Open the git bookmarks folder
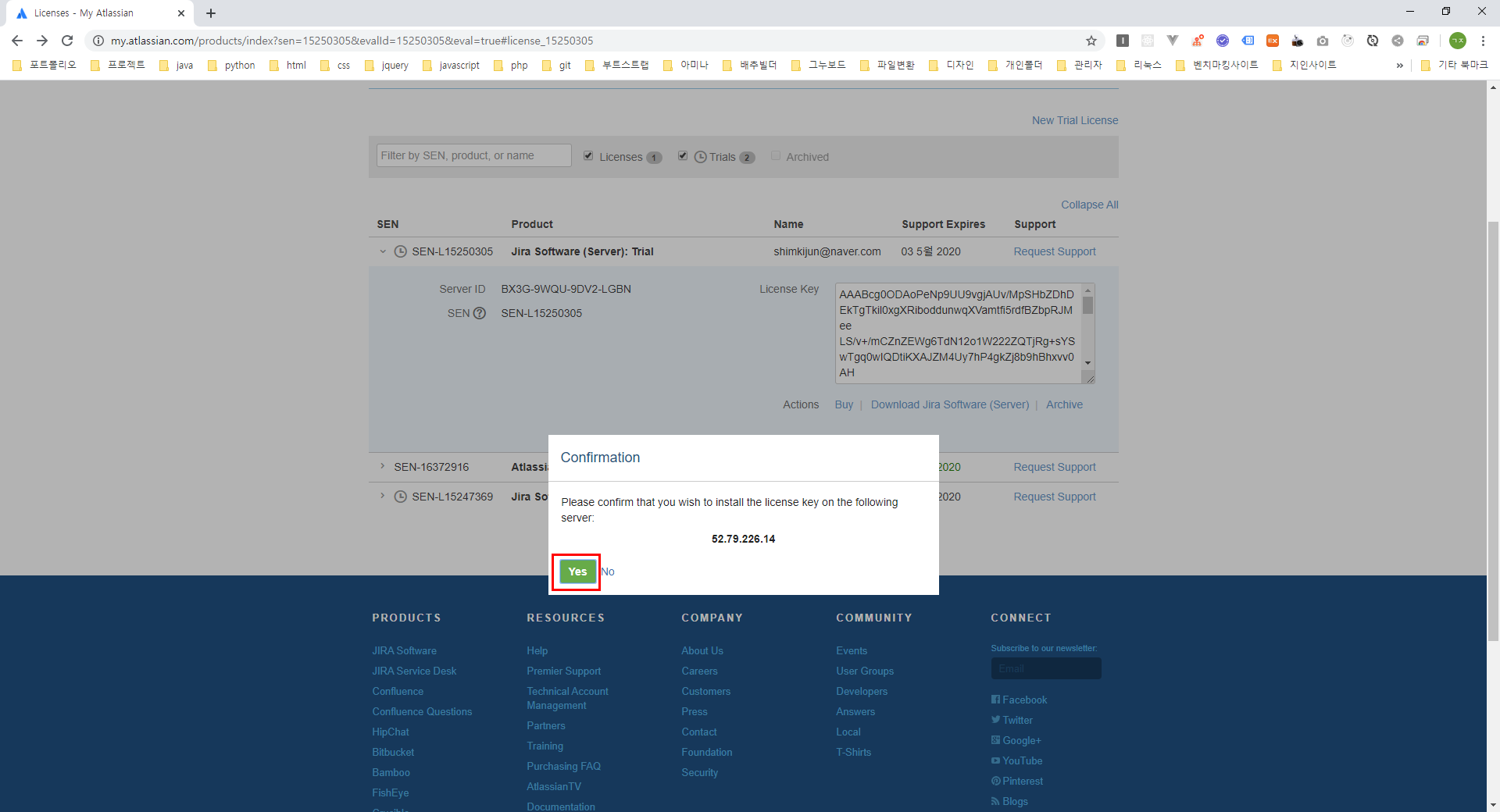This screenshot has width=1500, height=812. (x=557, y=66)
